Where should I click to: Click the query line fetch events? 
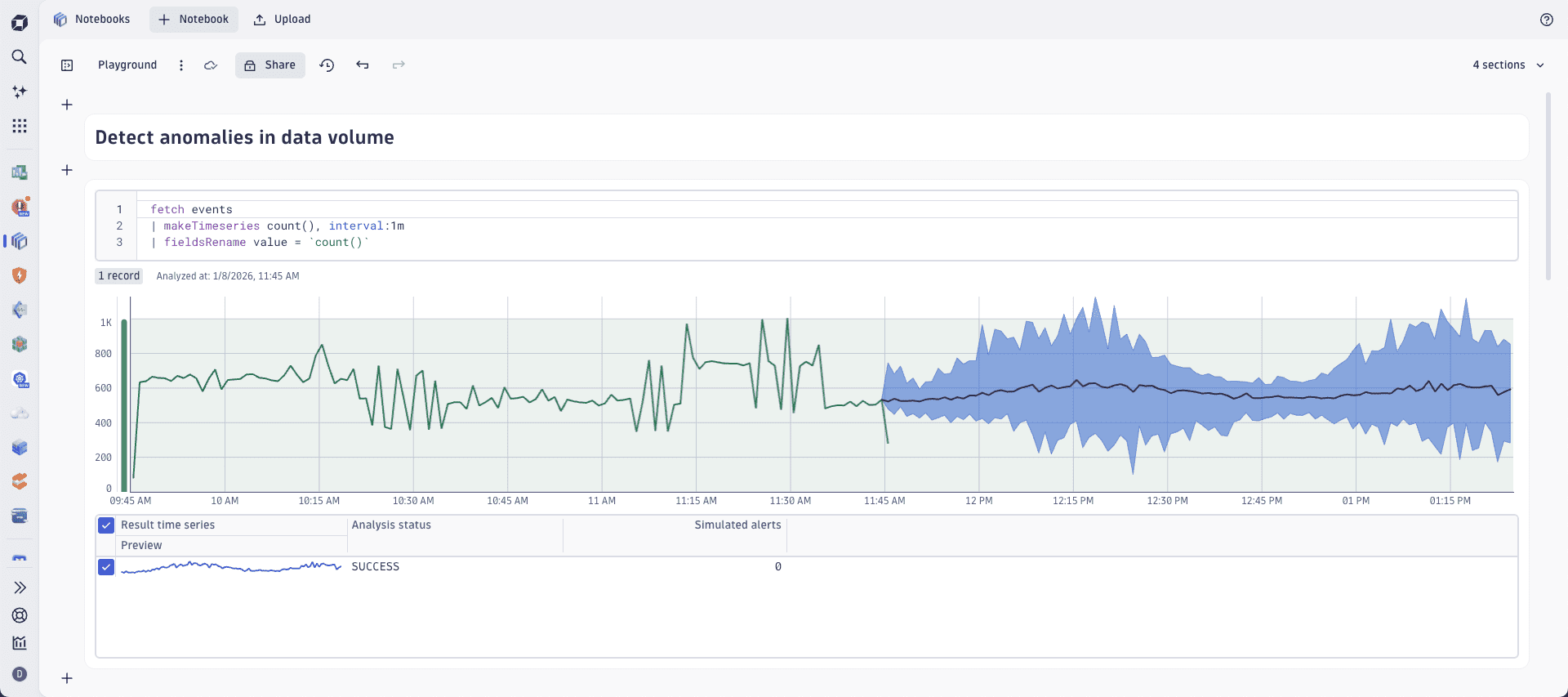coord(191,209)
